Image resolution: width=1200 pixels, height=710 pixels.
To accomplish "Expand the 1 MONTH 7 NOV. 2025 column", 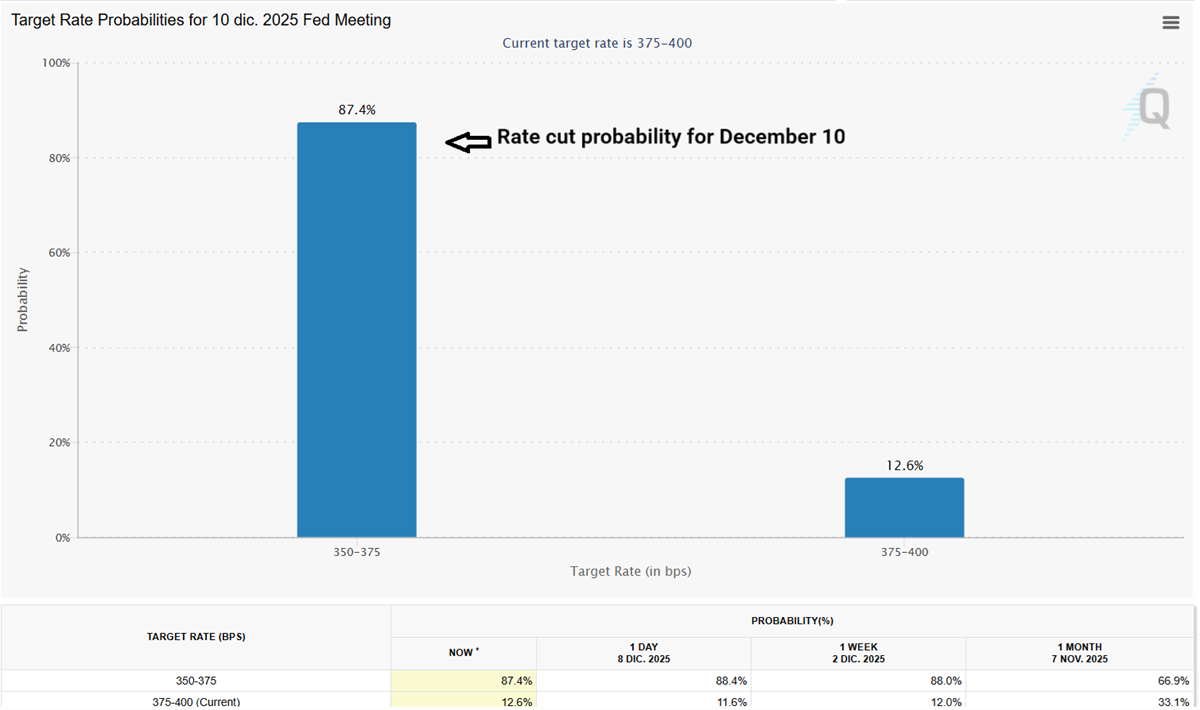I will point(1080,652).
